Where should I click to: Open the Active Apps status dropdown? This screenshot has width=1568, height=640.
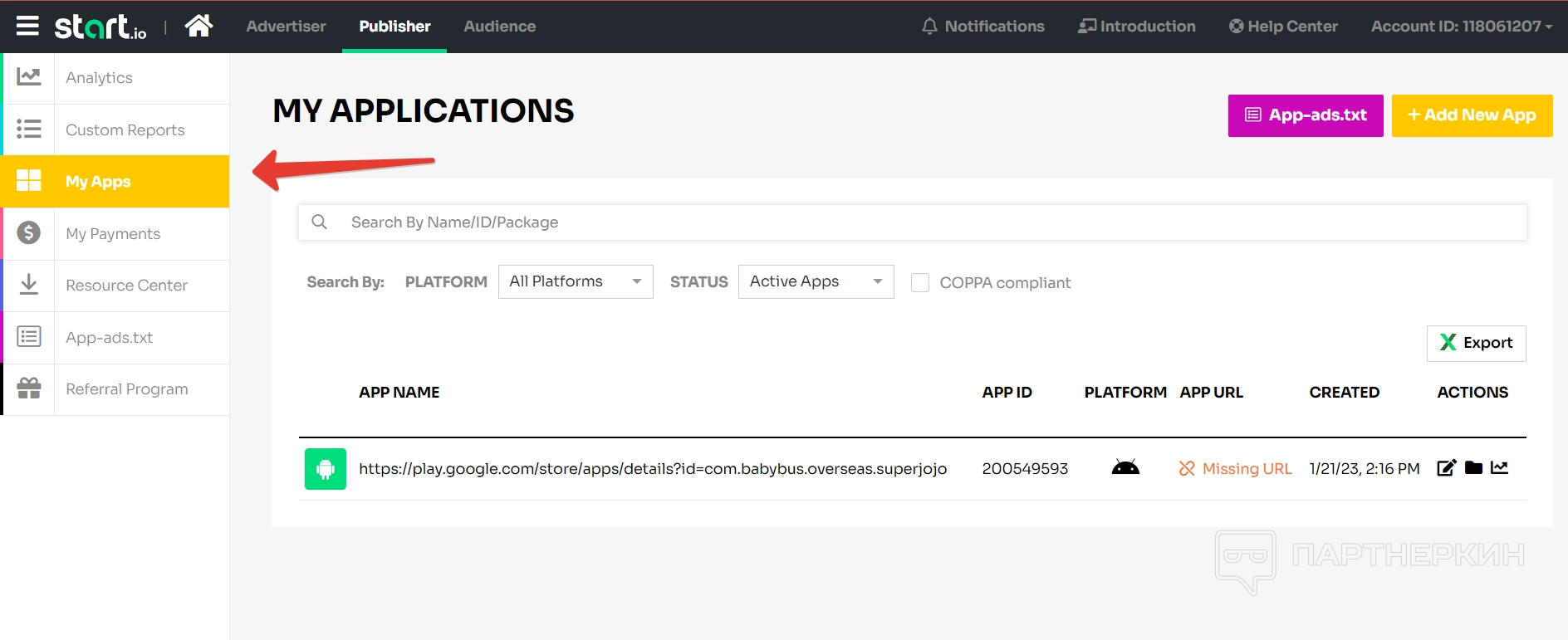pyautogui.click(x=816, y=281)
